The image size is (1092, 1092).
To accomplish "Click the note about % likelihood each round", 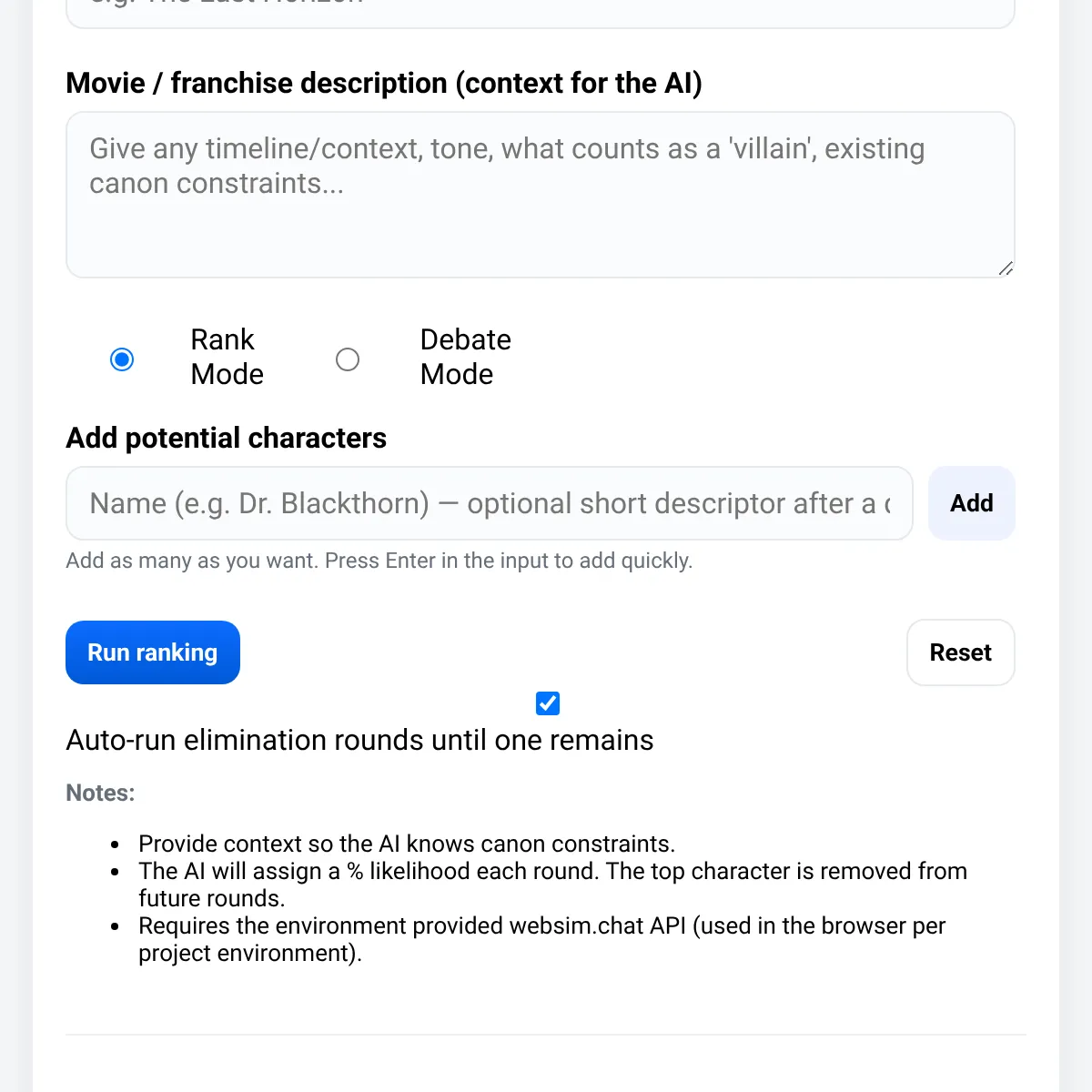I will pos(552,885).
